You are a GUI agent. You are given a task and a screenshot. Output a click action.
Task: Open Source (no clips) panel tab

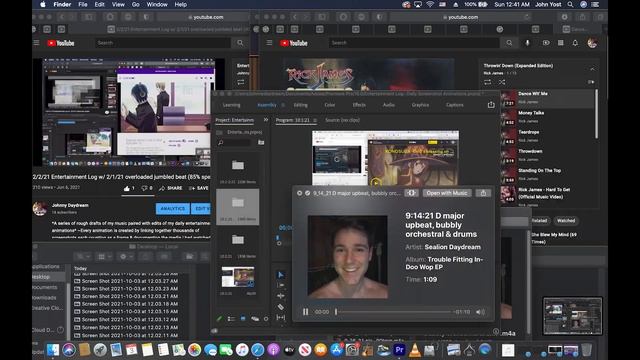(x=342, y=120)
